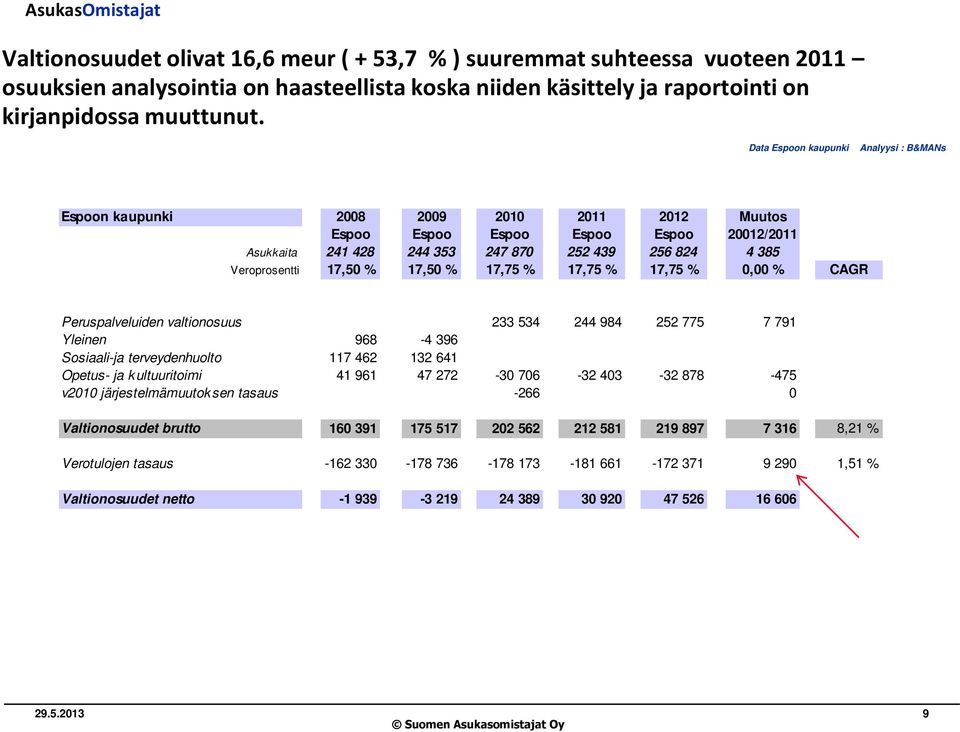
Task: Click gross value 202 562
Action: click(x=509, y=428)
